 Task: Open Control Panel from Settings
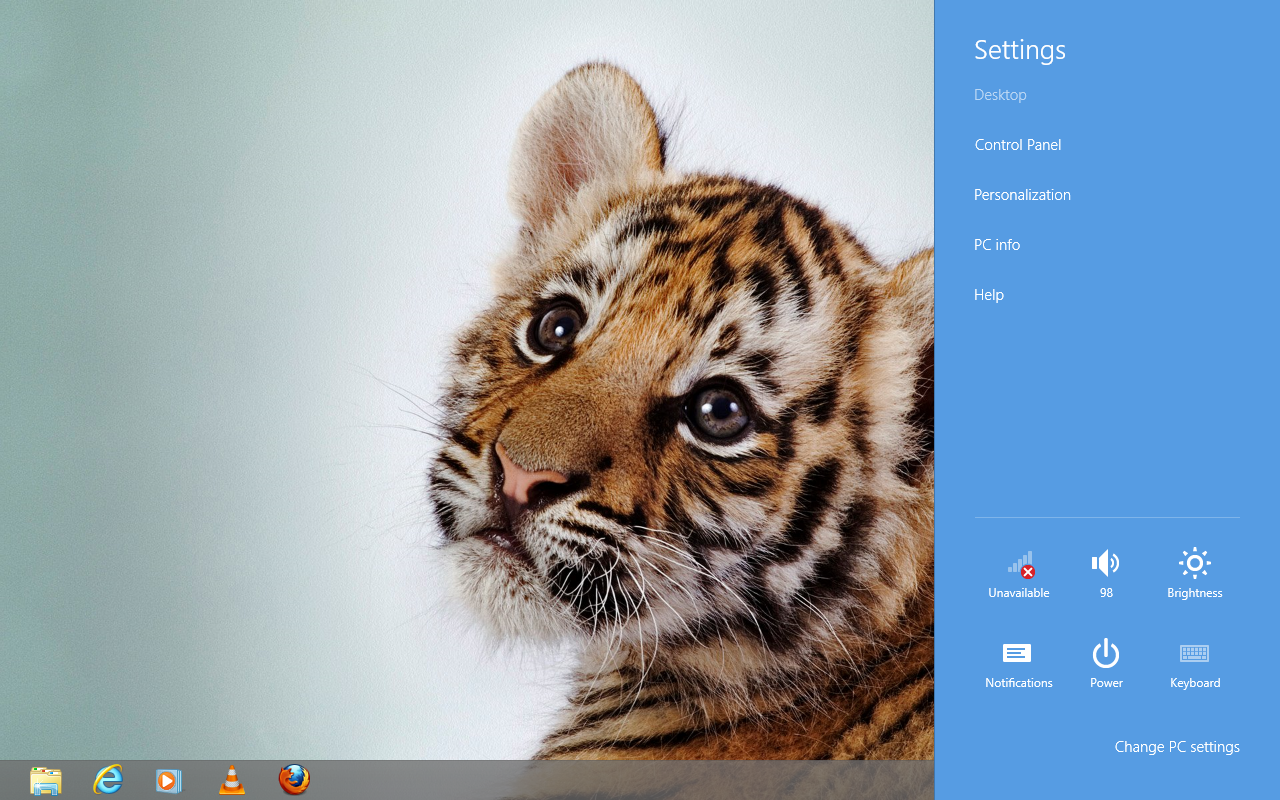click(x=1018, y=145)
